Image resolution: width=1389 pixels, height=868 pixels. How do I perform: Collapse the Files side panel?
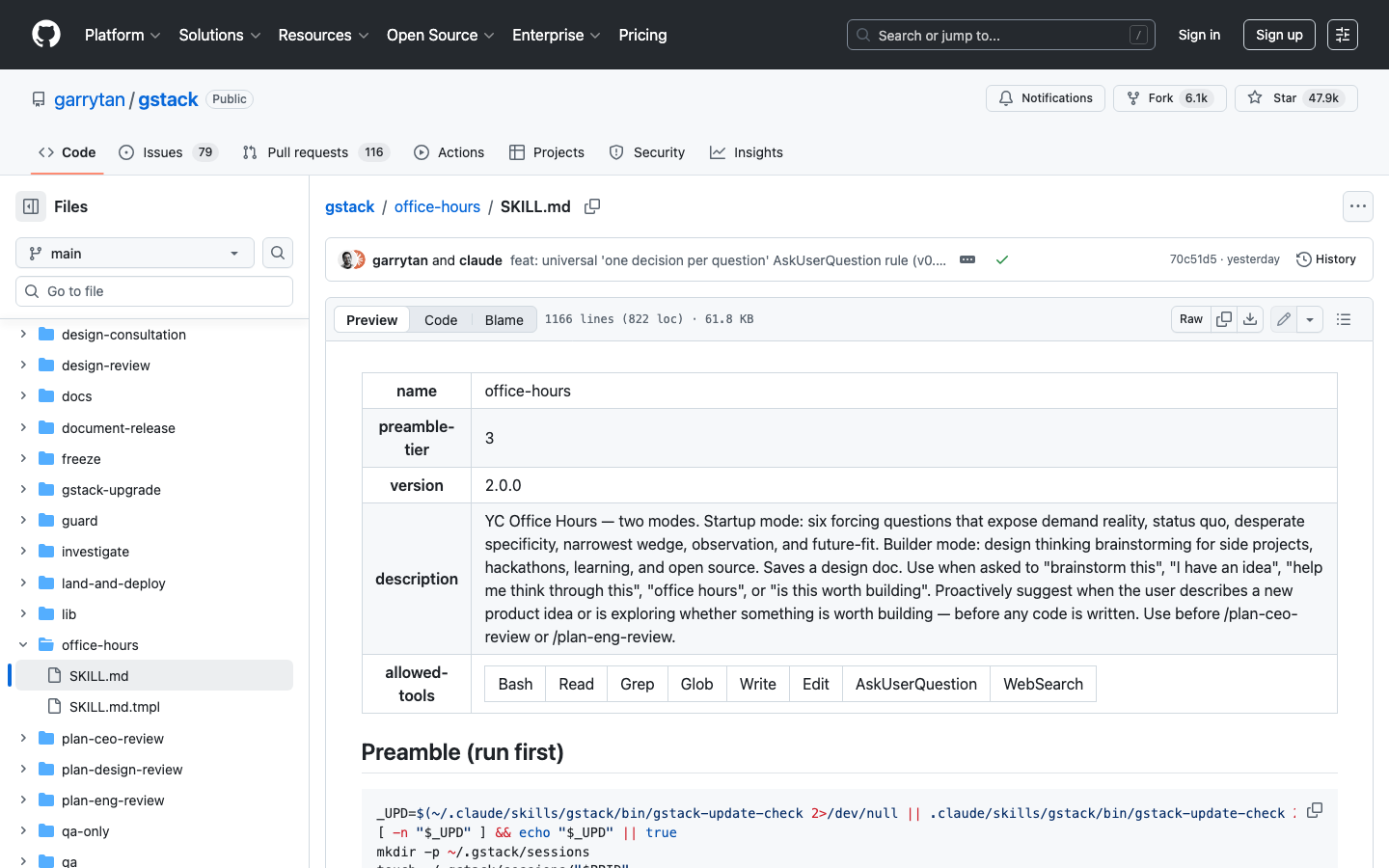point(31,206)
